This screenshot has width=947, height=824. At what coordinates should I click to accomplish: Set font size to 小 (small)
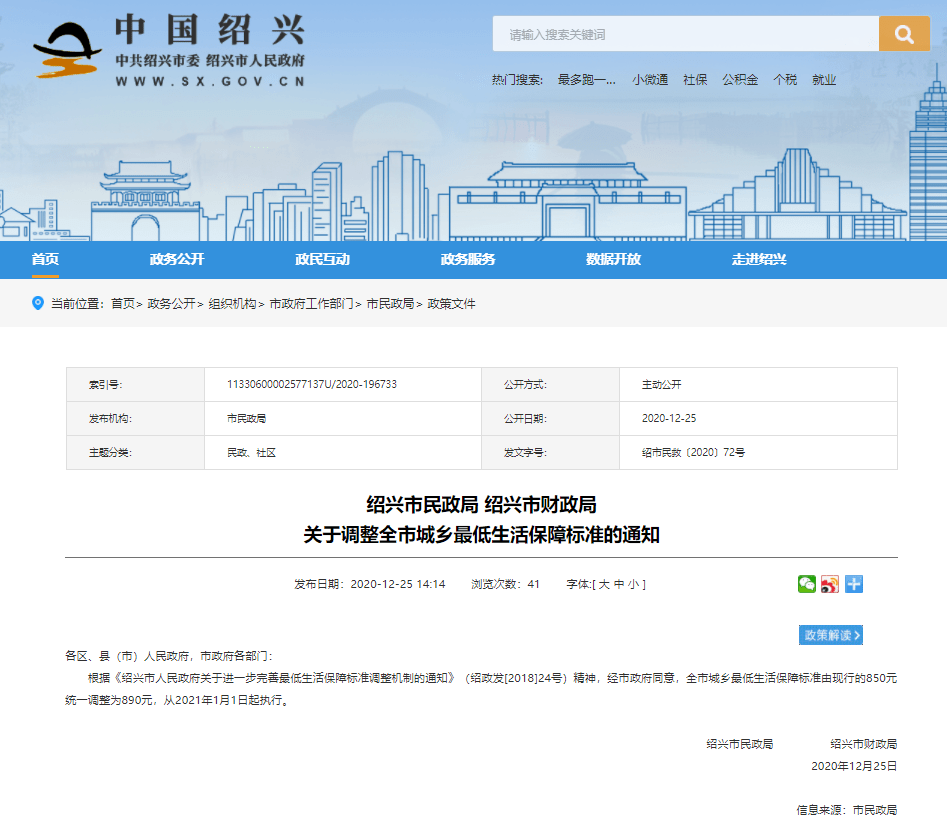tap(633, 584)
